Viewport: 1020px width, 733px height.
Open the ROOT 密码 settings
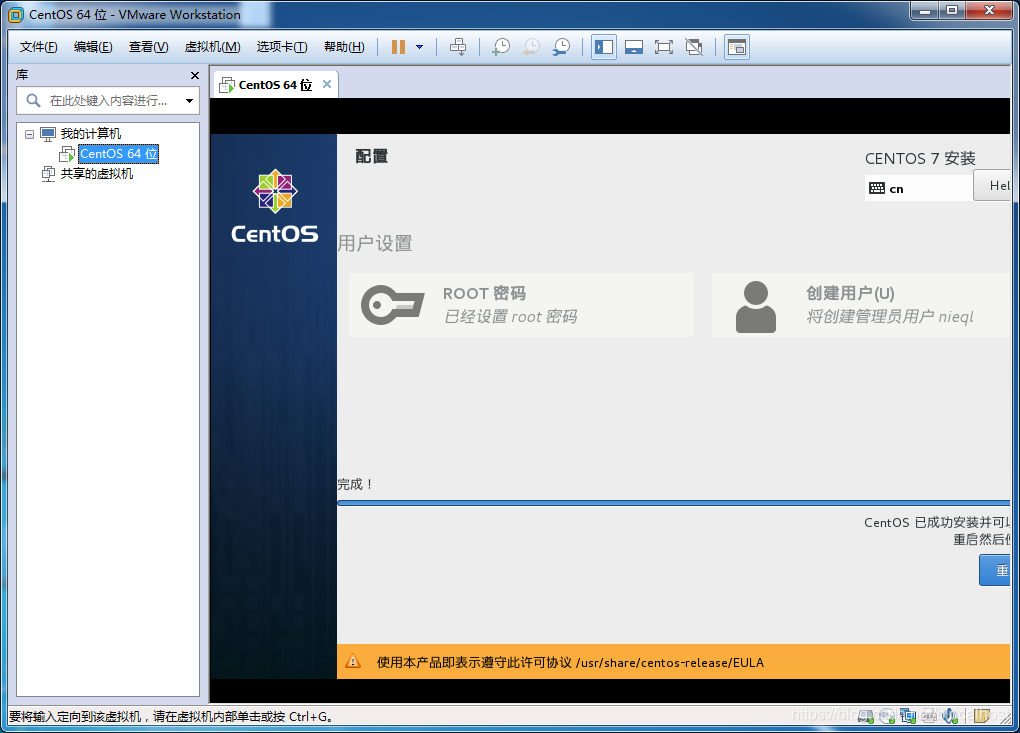click(x=521, y=305)
